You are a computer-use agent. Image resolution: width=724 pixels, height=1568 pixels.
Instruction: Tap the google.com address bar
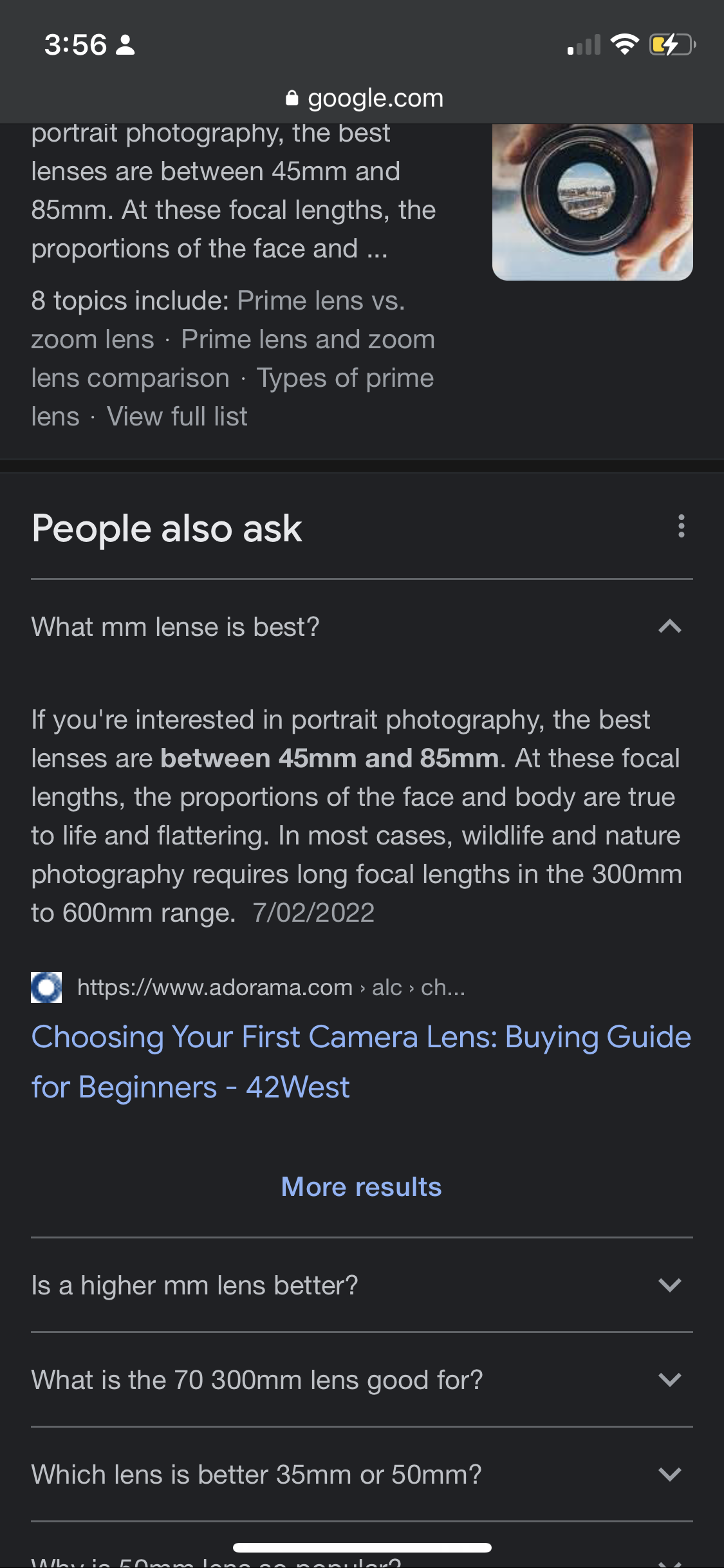364,98
